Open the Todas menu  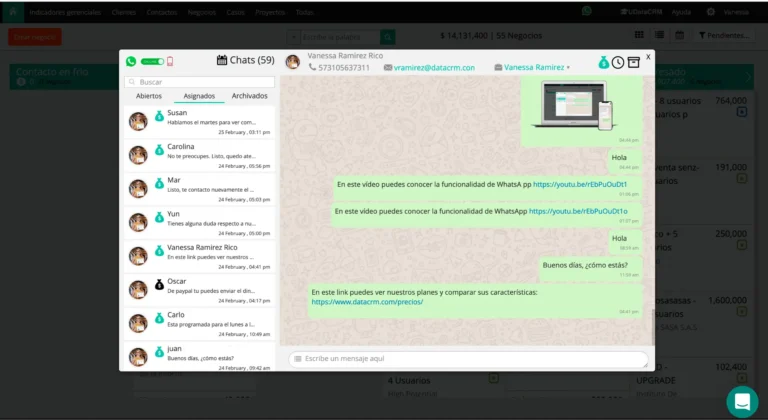[305, 12]
